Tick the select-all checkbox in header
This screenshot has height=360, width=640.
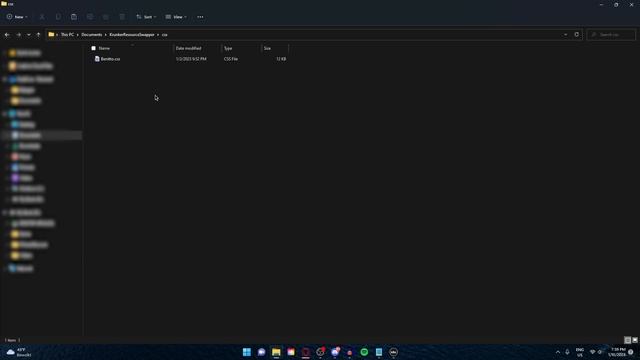tap(93, 48)
